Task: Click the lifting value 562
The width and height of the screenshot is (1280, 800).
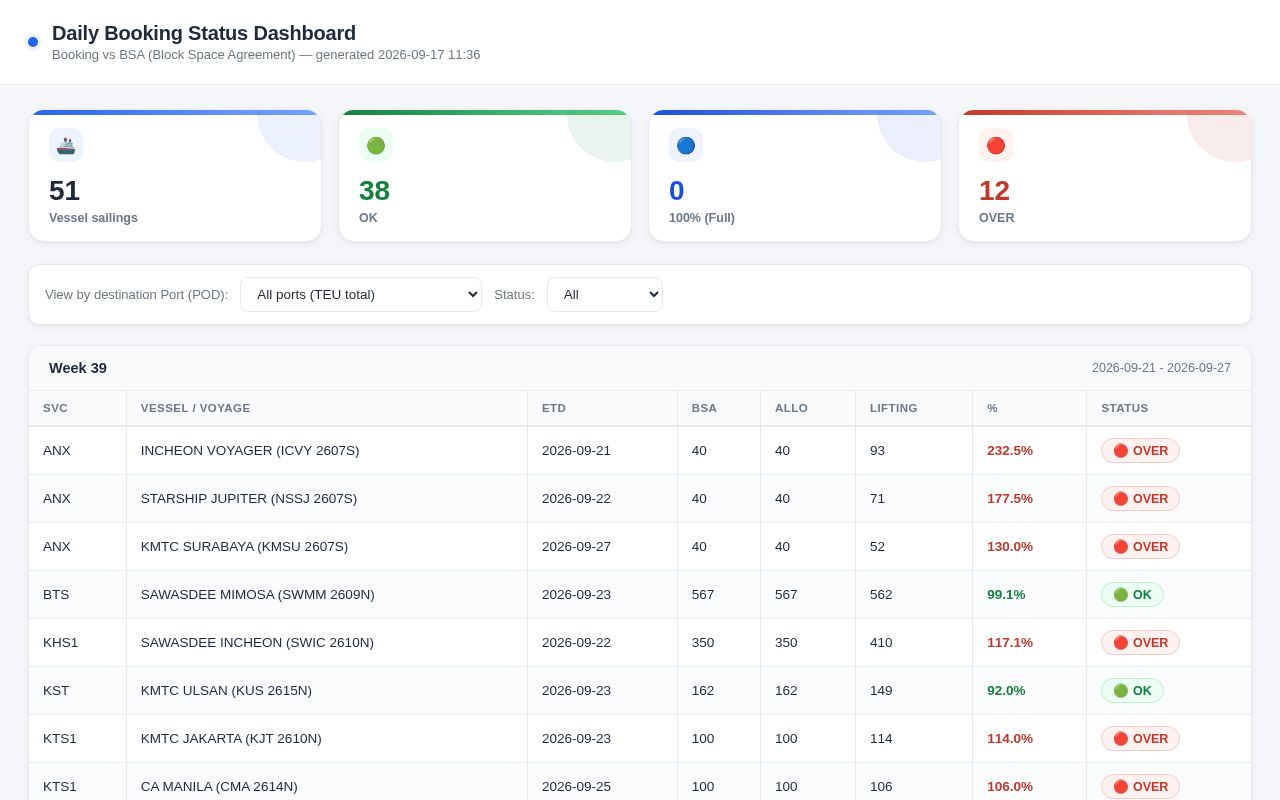Action: tap(881, 595)
